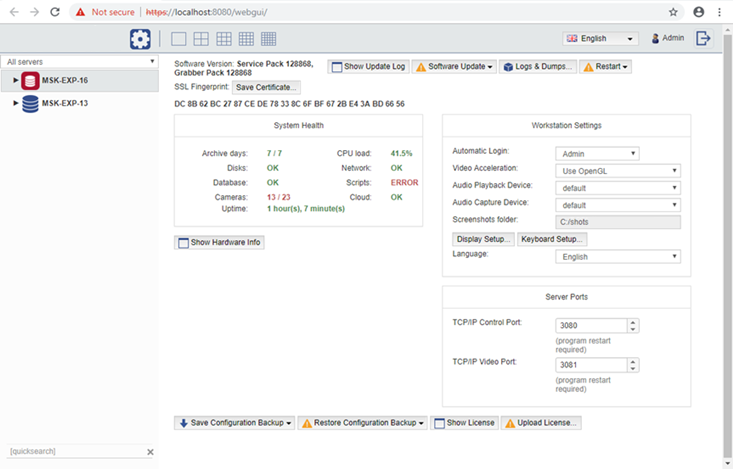Open the All servers dropdown
The height and width of the screenshot is (469, 733).
click(80, 62)
